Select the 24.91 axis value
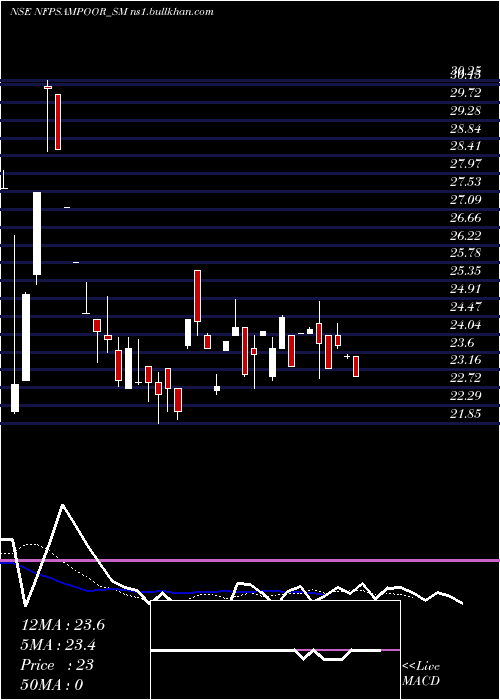The image size is (500, 700). (466, 289)
